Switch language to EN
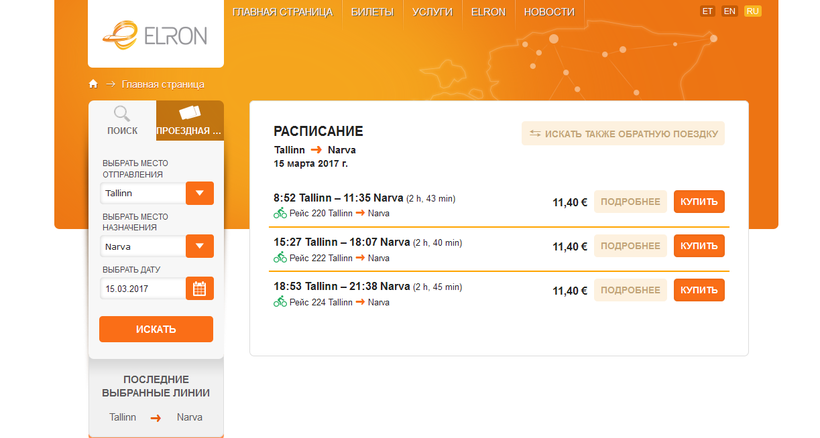The image size is (820, 438). point(730,11)
